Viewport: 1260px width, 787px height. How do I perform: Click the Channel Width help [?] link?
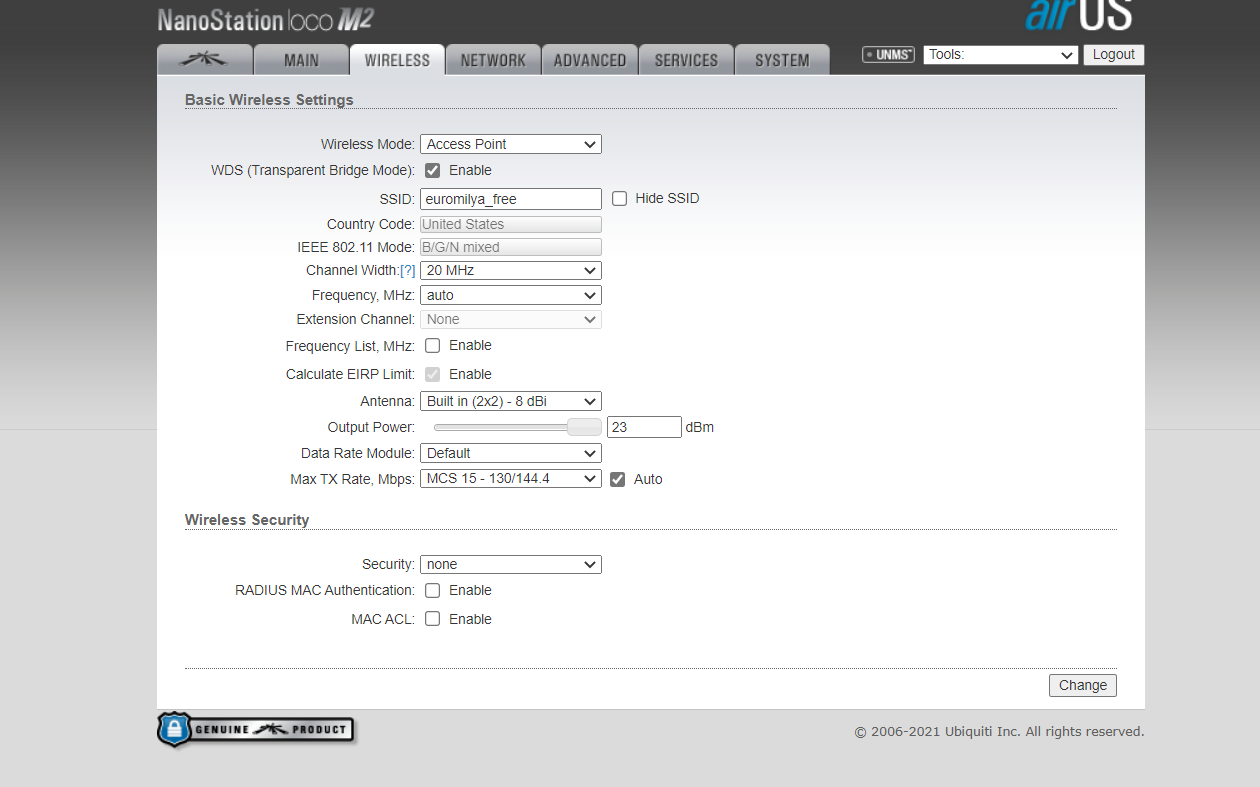[x=408, y=271]
